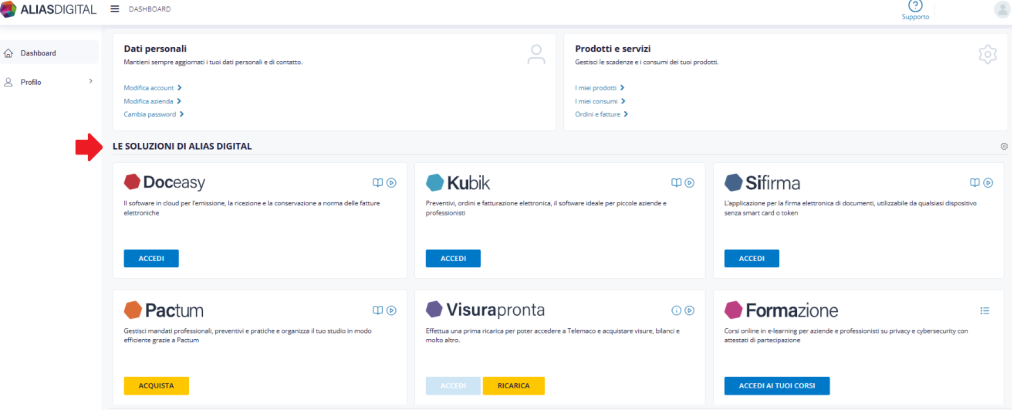Open the Doceasy guide book icon

point(378,183)
